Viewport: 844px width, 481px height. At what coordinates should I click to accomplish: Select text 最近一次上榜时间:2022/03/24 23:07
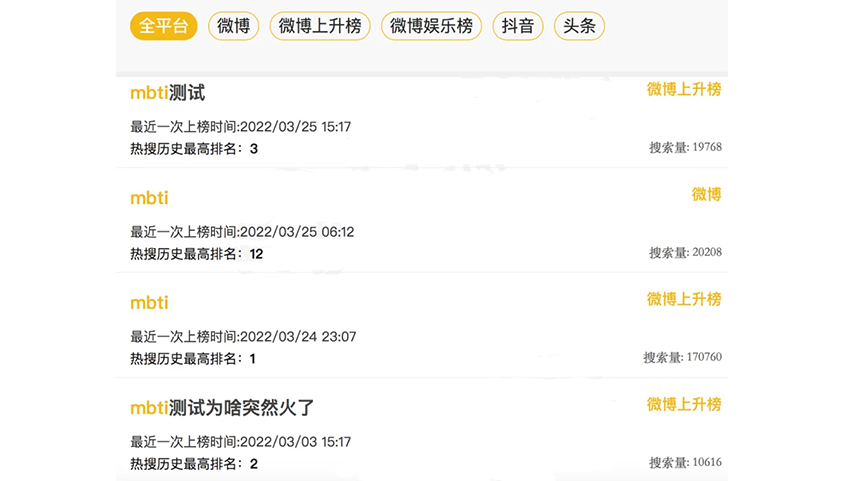243,337
